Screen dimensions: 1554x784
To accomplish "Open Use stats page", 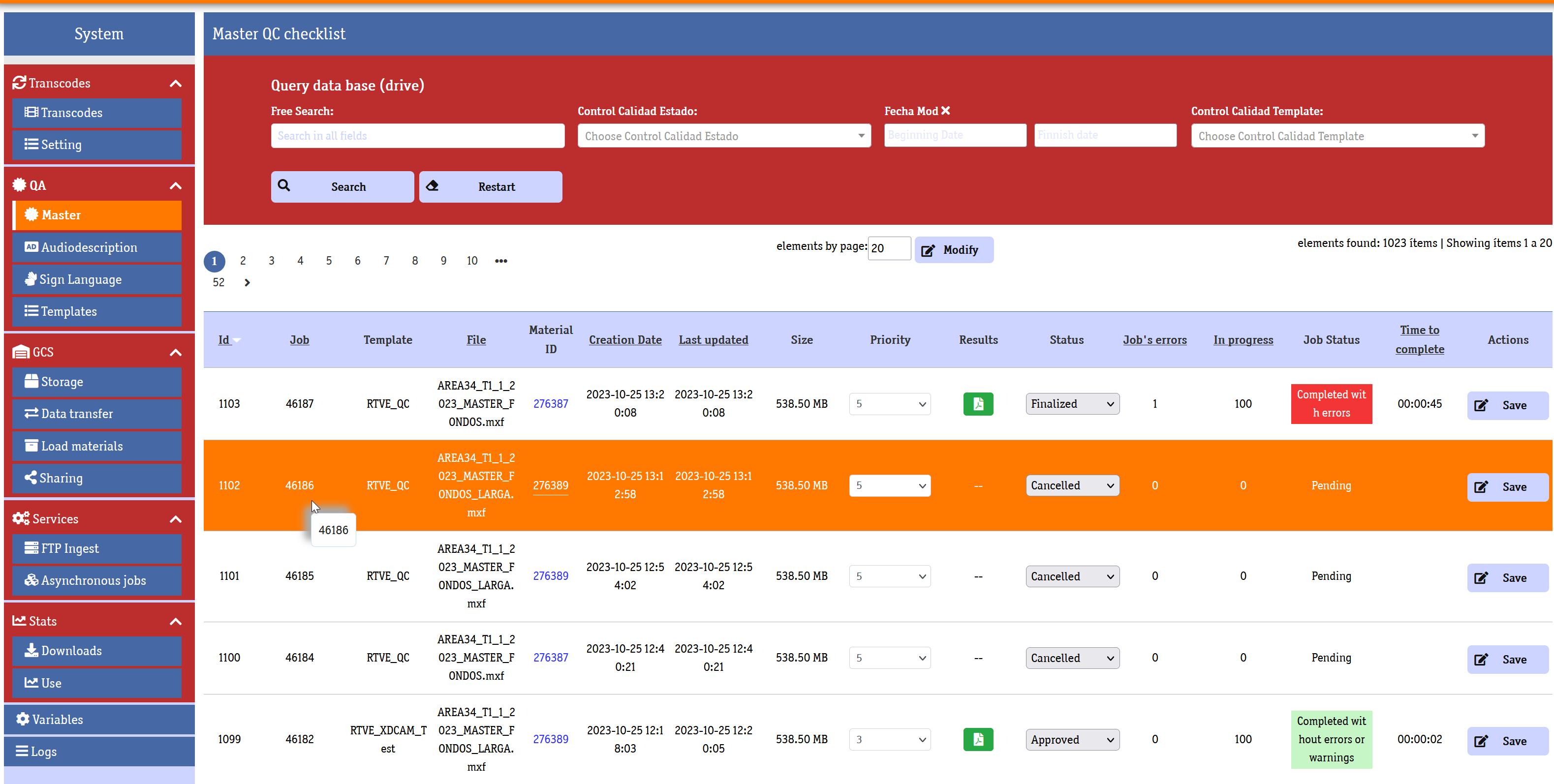I will click(x=96, y=683).
